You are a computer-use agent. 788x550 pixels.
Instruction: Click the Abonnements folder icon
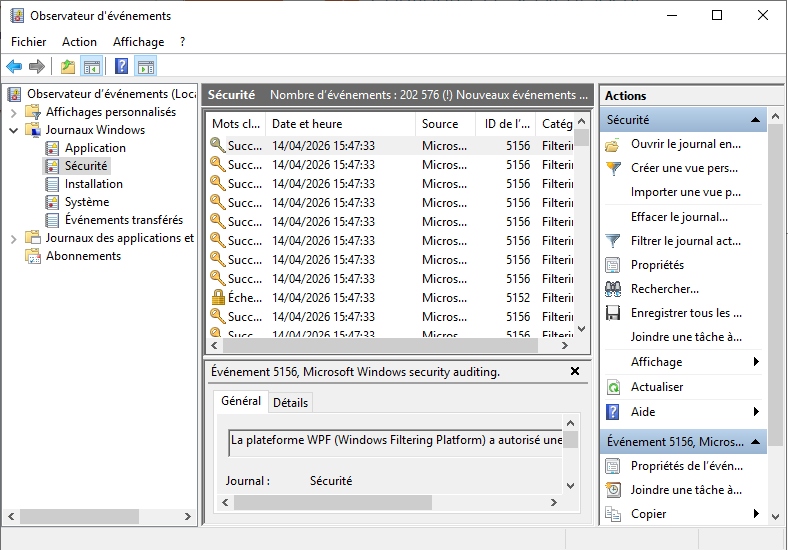pyautogui.click(x=33, y=256)
